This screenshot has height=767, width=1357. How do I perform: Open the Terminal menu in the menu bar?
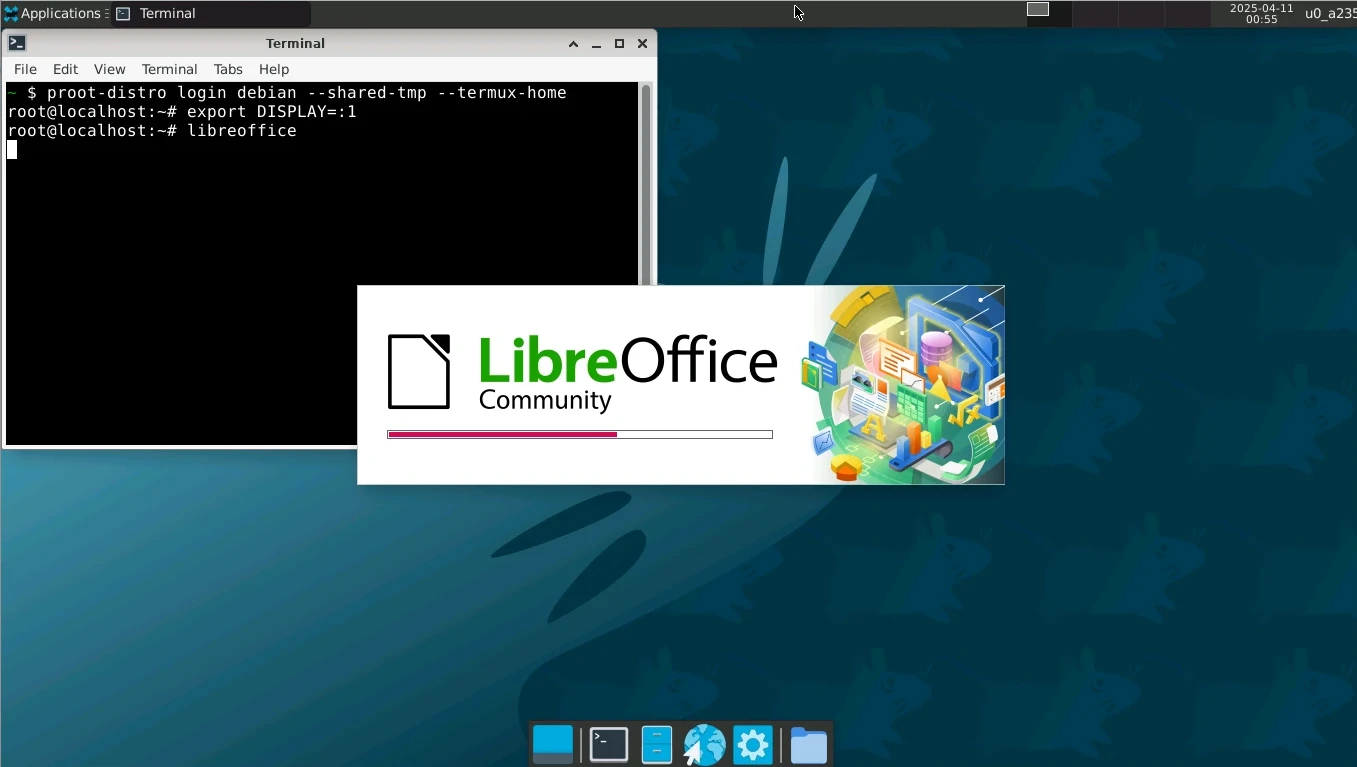(169, 69)
